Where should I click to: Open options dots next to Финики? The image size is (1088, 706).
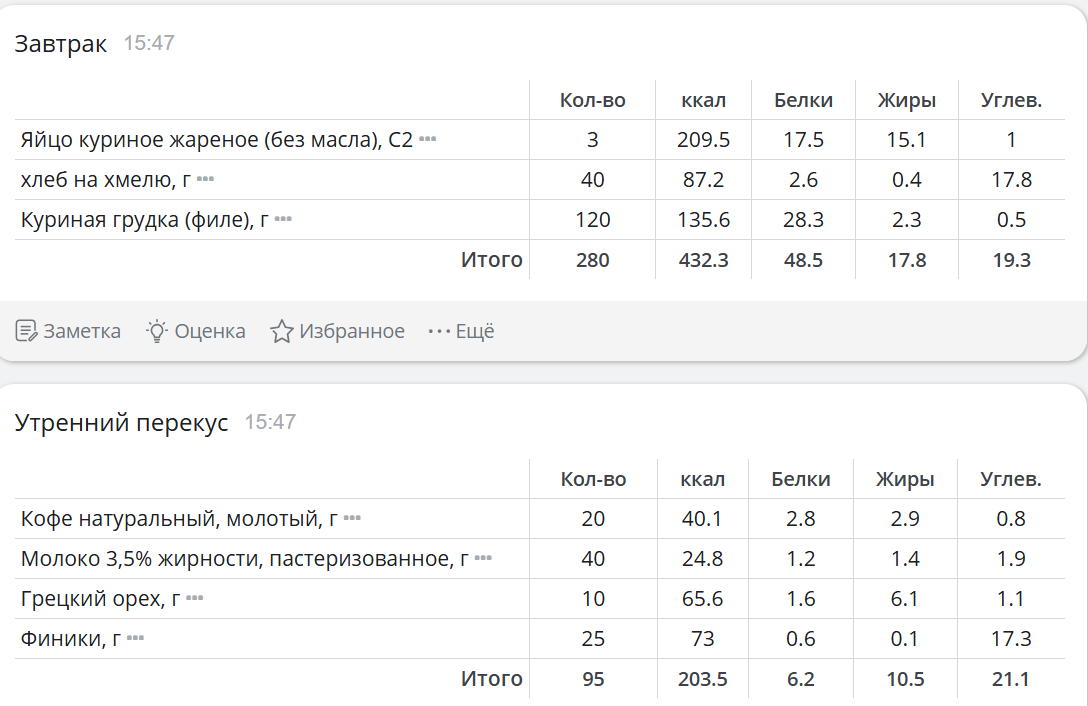(x=135, y=638)
